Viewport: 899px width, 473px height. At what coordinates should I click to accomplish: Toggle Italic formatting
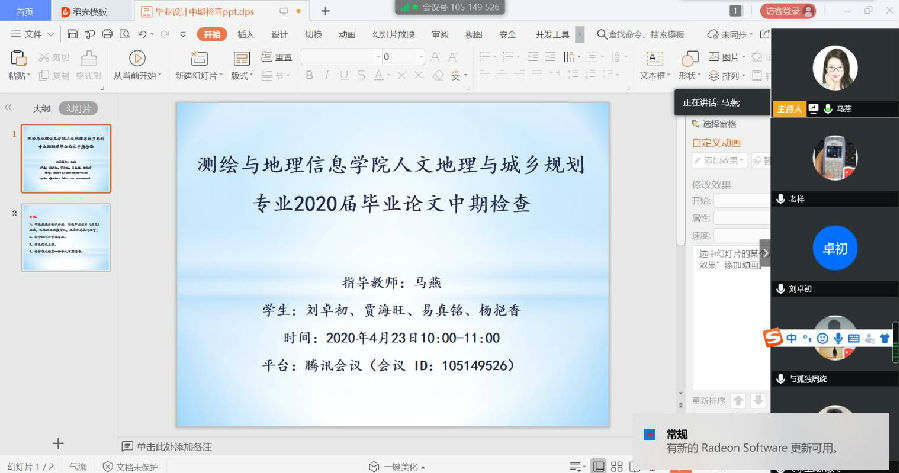click(327, 75)
